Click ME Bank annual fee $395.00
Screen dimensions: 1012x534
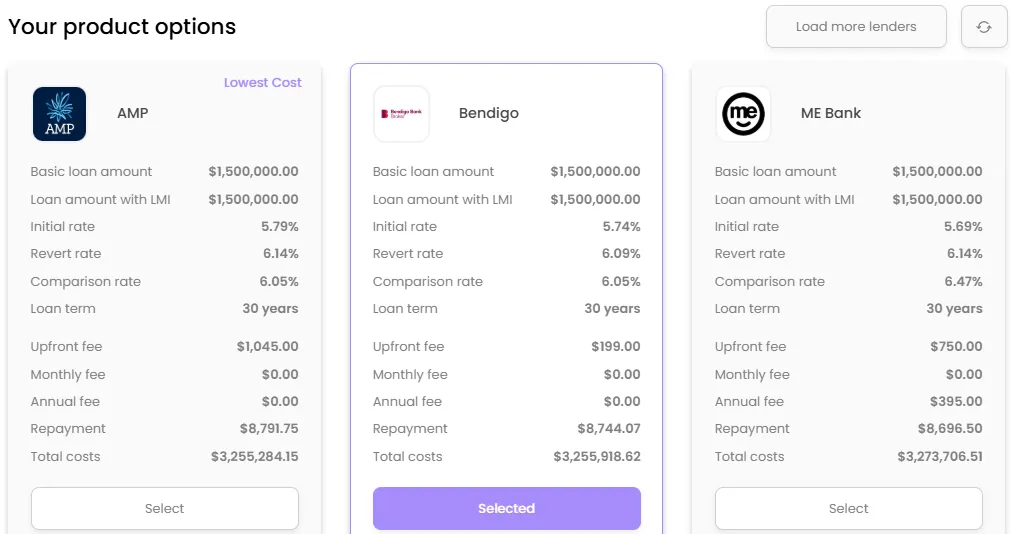click(x=956, y=402)
